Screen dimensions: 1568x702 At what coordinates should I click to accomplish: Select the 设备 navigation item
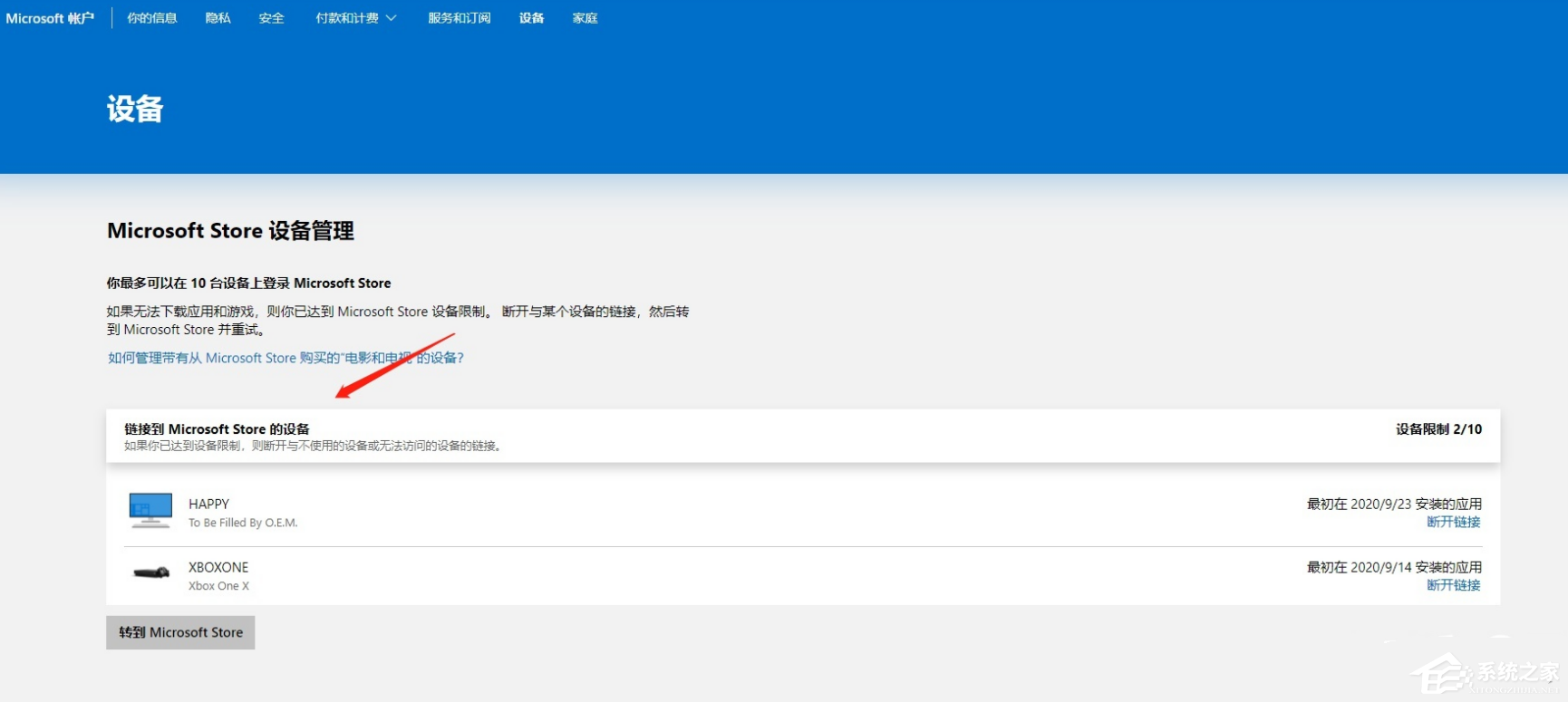tap(531, 18)
